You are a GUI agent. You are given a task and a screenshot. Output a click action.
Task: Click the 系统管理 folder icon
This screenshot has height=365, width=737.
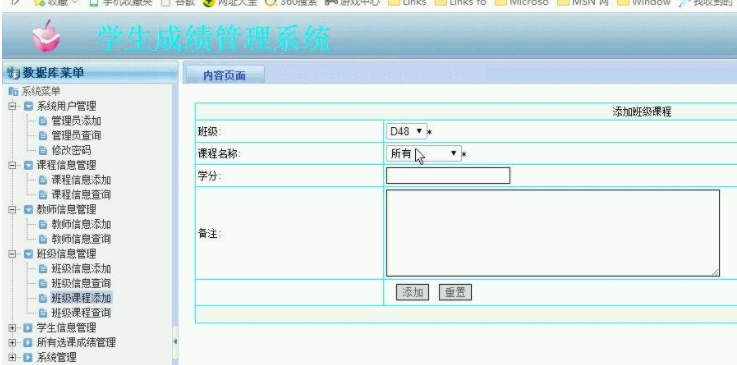pos(28,357)
